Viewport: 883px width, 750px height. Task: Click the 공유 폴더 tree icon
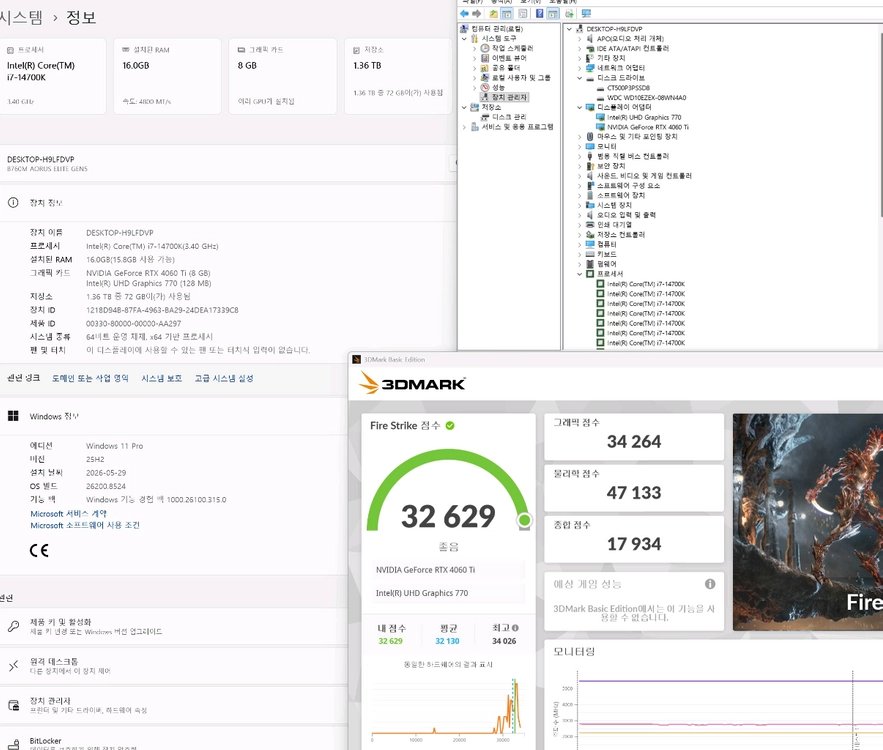(485, 68)
